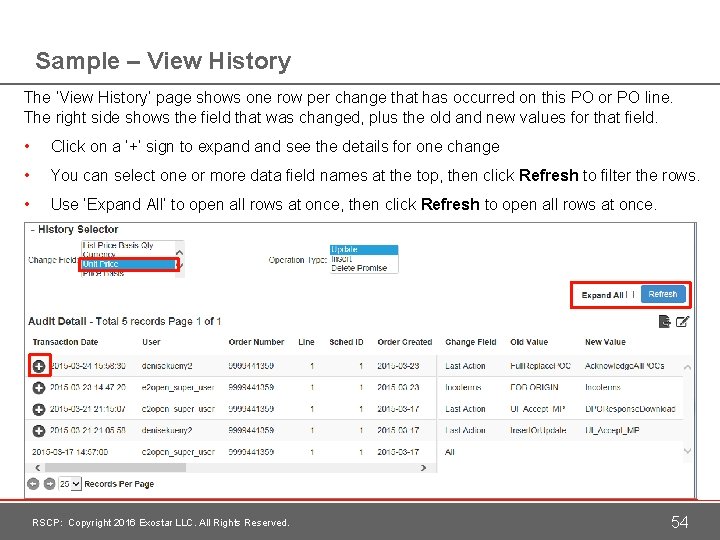Viewport: 720px width, 540px height.
Task: Click the 'FOB ORIGIN' Old Value cell
Action: [534, 388]
